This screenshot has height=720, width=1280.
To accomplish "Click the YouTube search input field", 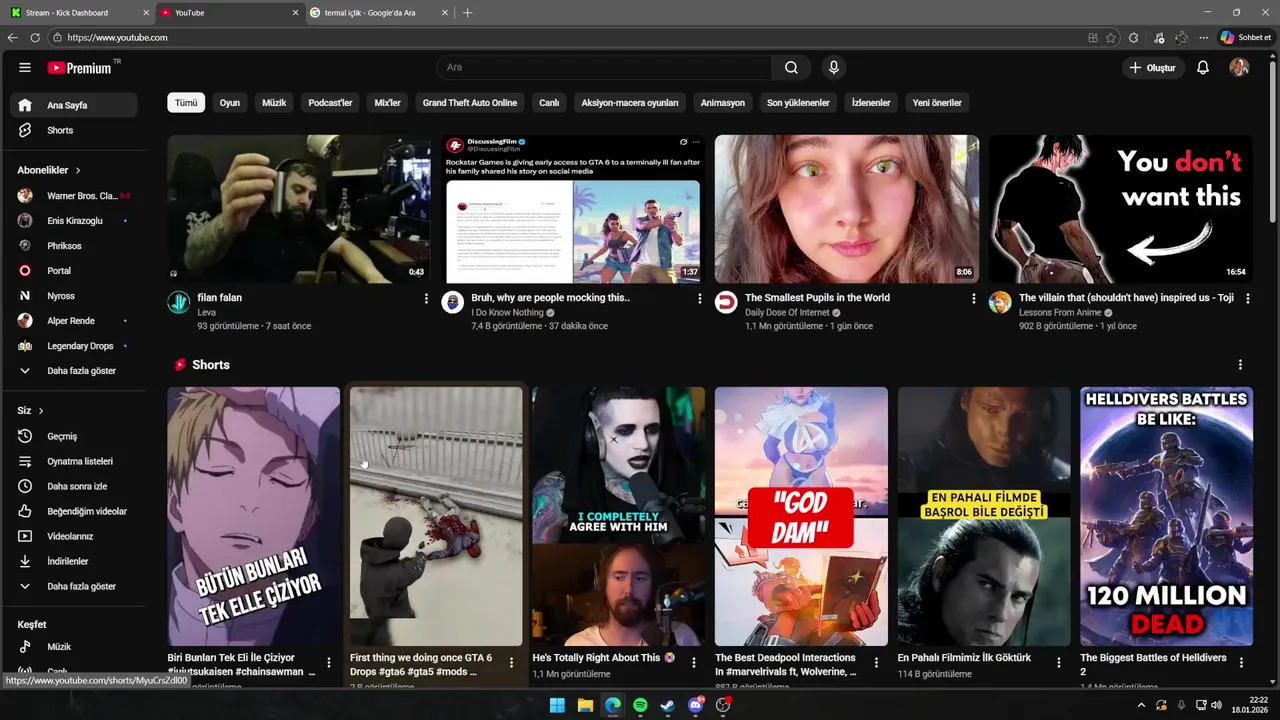I will coord(603,68).
